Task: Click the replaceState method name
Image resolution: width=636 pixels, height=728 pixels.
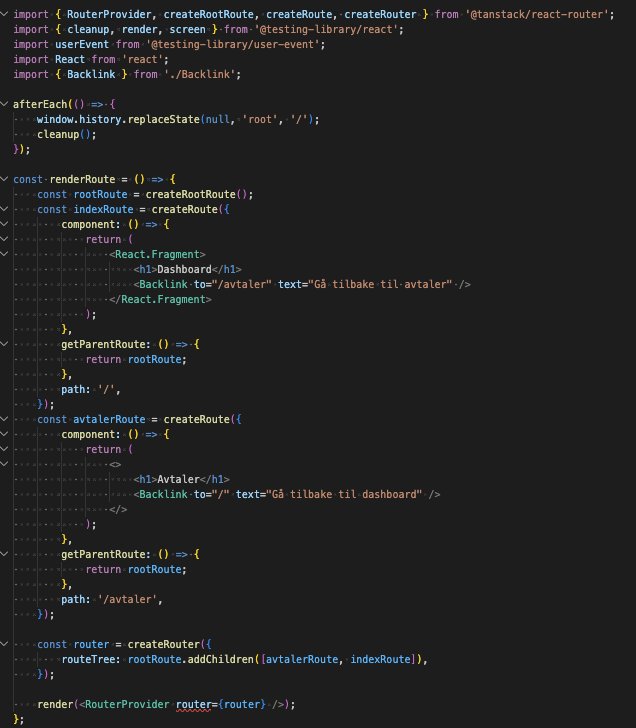Action: [x=164, y=119]
